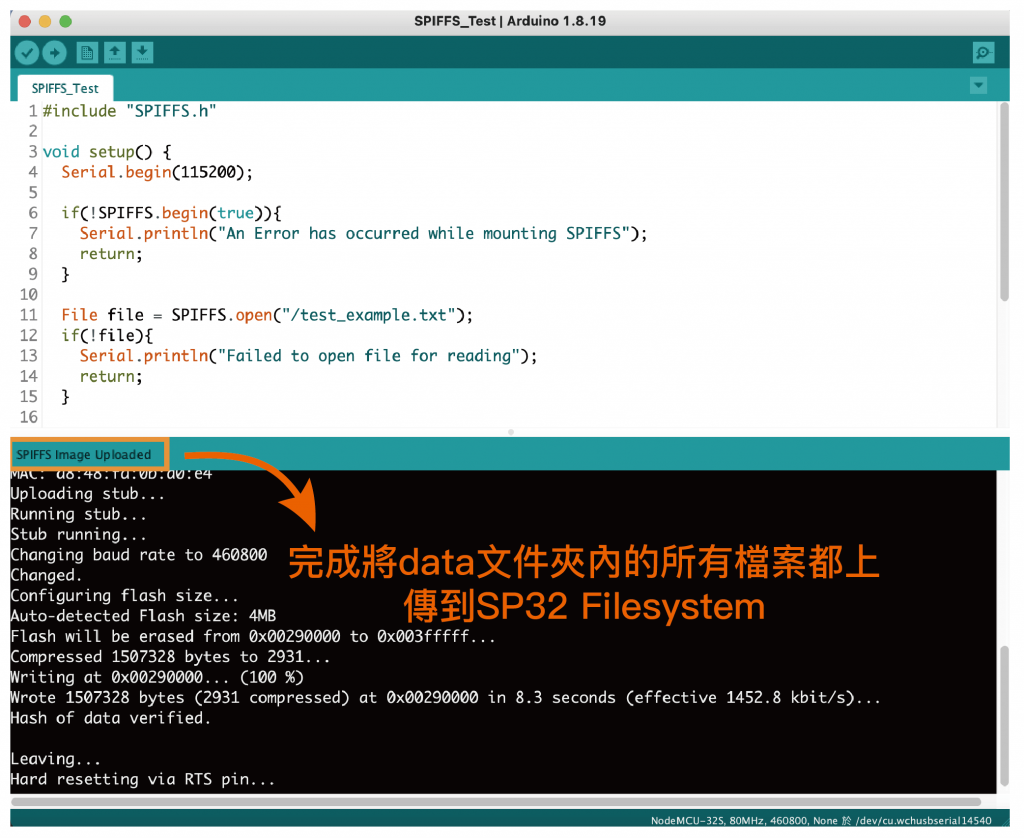1024x838 pixels.
Task: Click the File file = SPIFFS.open line
Action: click(267, 315)
